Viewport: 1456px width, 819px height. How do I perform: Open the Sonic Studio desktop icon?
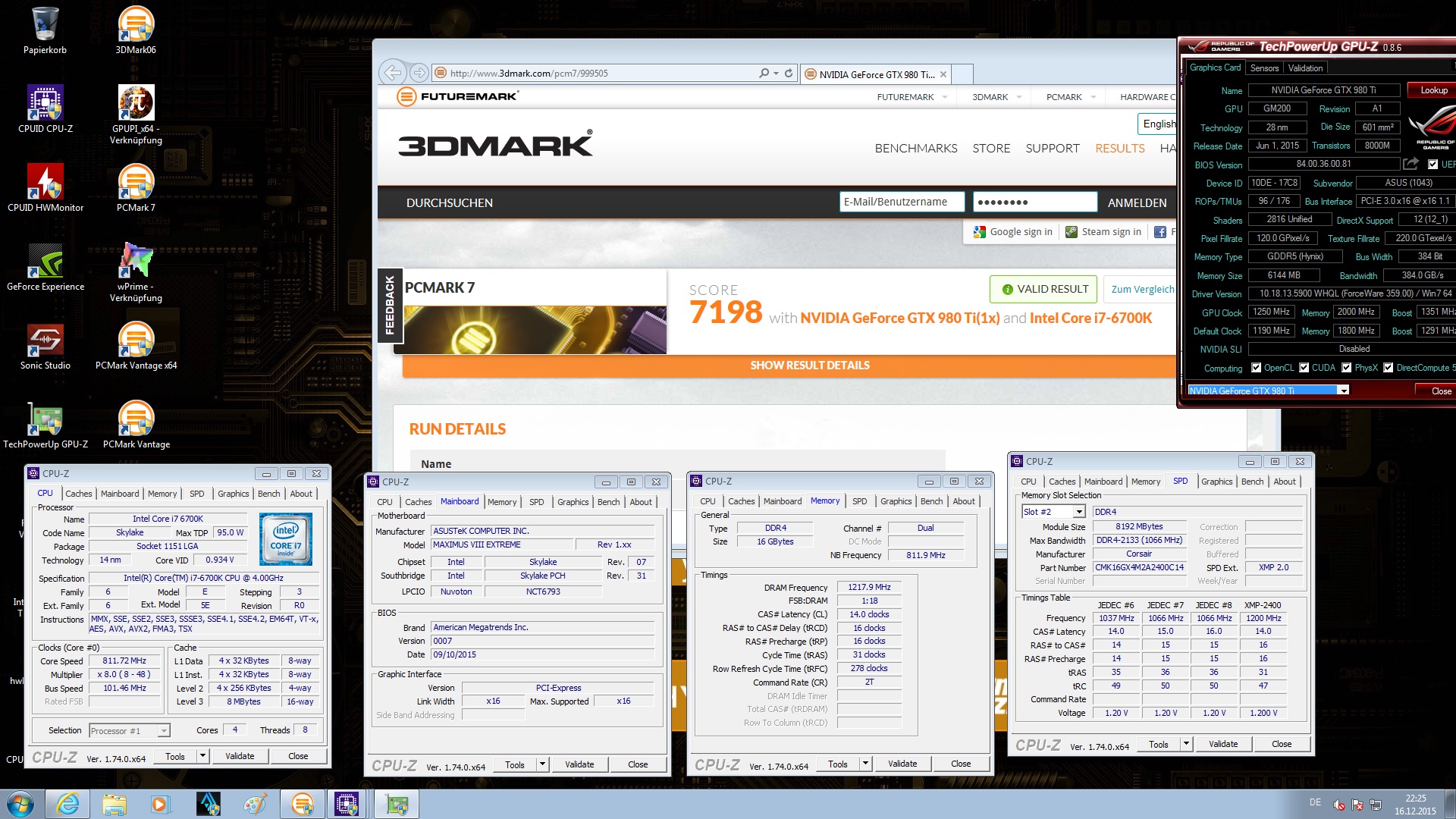click(45, 339)
